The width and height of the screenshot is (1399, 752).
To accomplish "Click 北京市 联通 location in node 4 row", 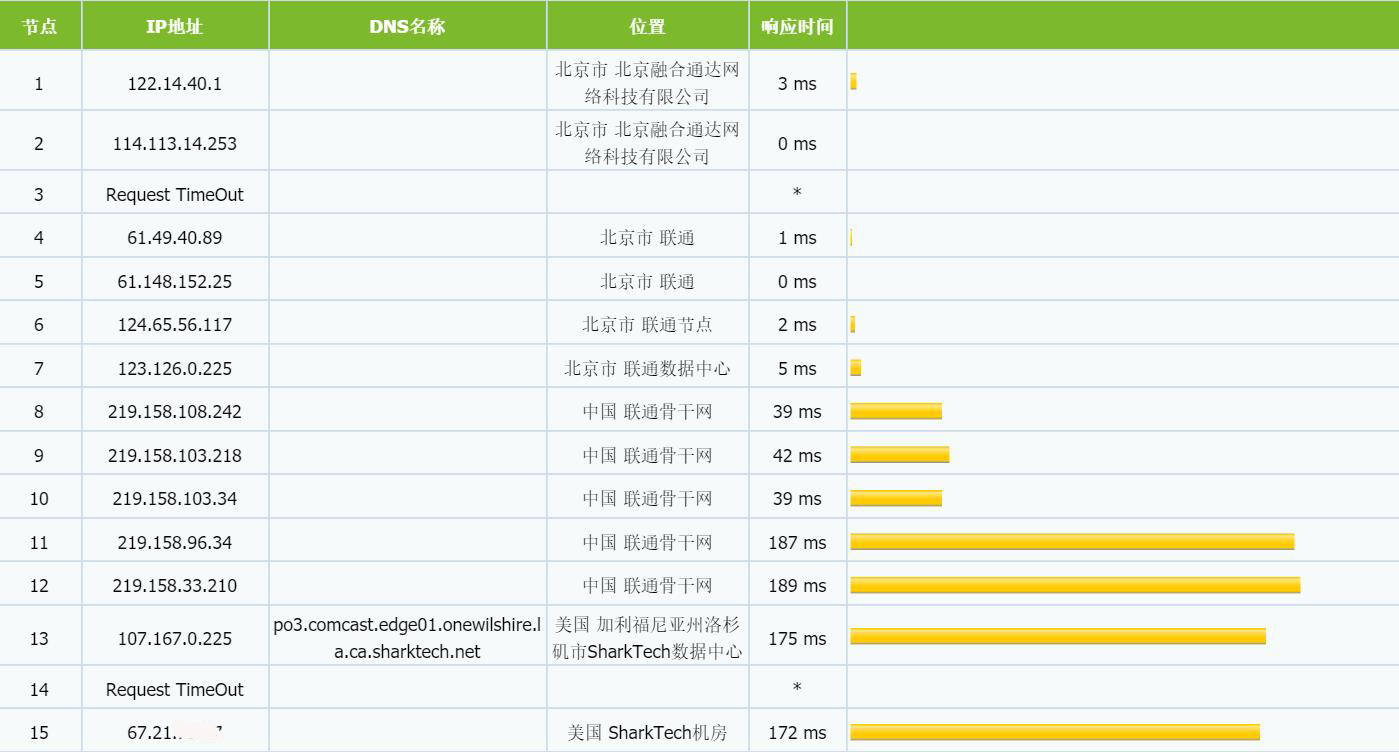I will pyautogui.click(x=647, y=238).
